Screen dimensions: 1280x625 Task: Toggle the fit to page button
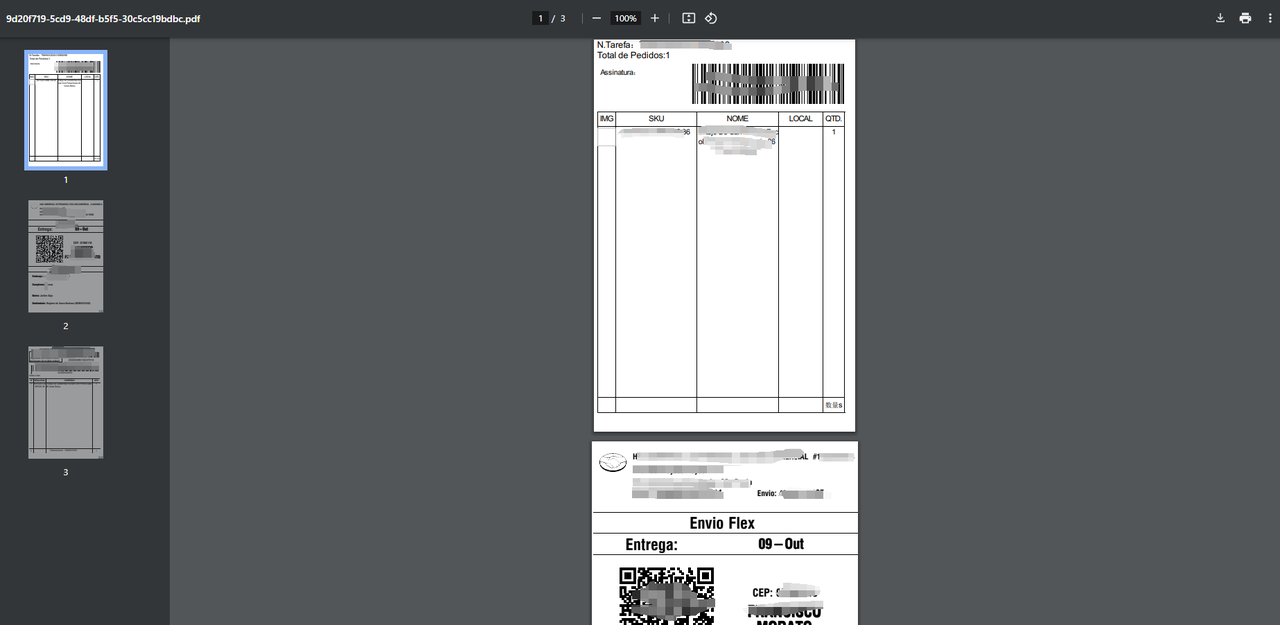click(688, 18)
